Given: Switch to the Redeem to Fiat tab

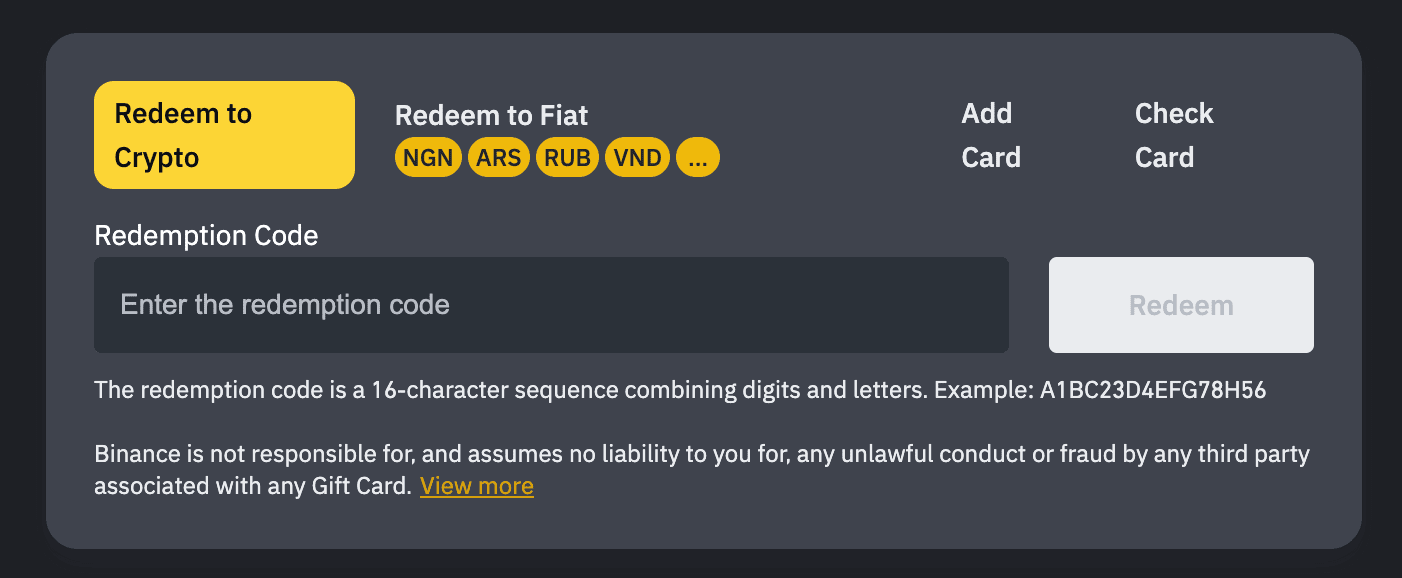Looking at the screenshot, I should coord(491,116).
